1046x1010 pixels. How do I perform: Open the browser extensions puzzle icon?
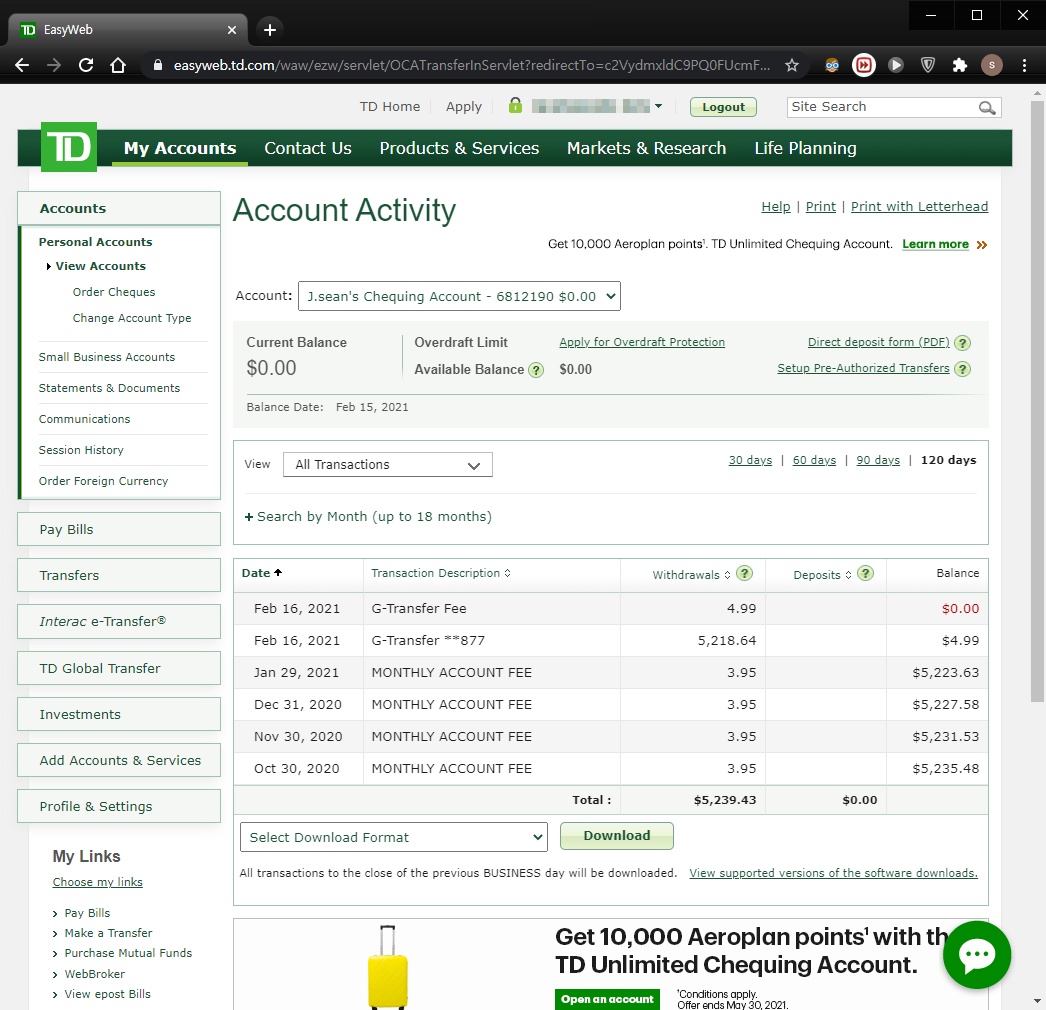(960, 65)
